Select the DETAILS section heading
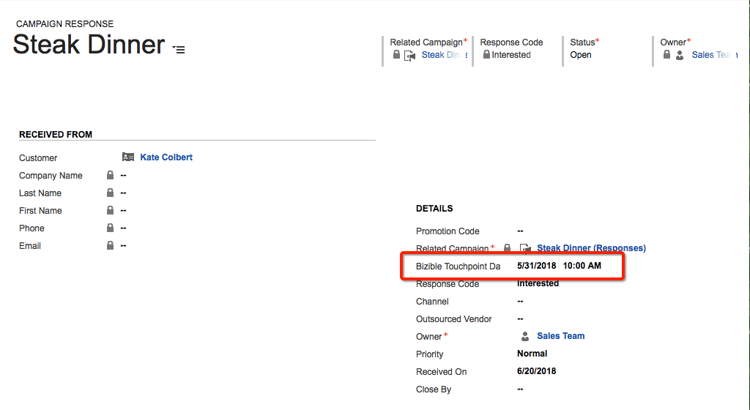Screen dimensions: 750x410 [434, 209]
